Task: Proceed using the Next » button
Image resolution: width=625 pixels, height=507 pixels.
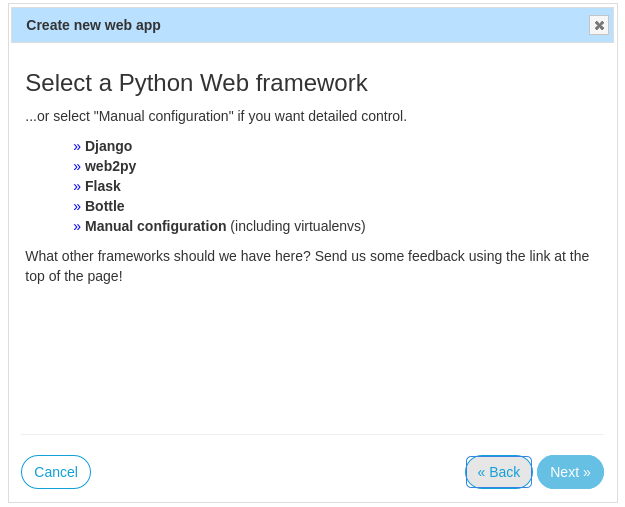Action: (x=570, y=472)
